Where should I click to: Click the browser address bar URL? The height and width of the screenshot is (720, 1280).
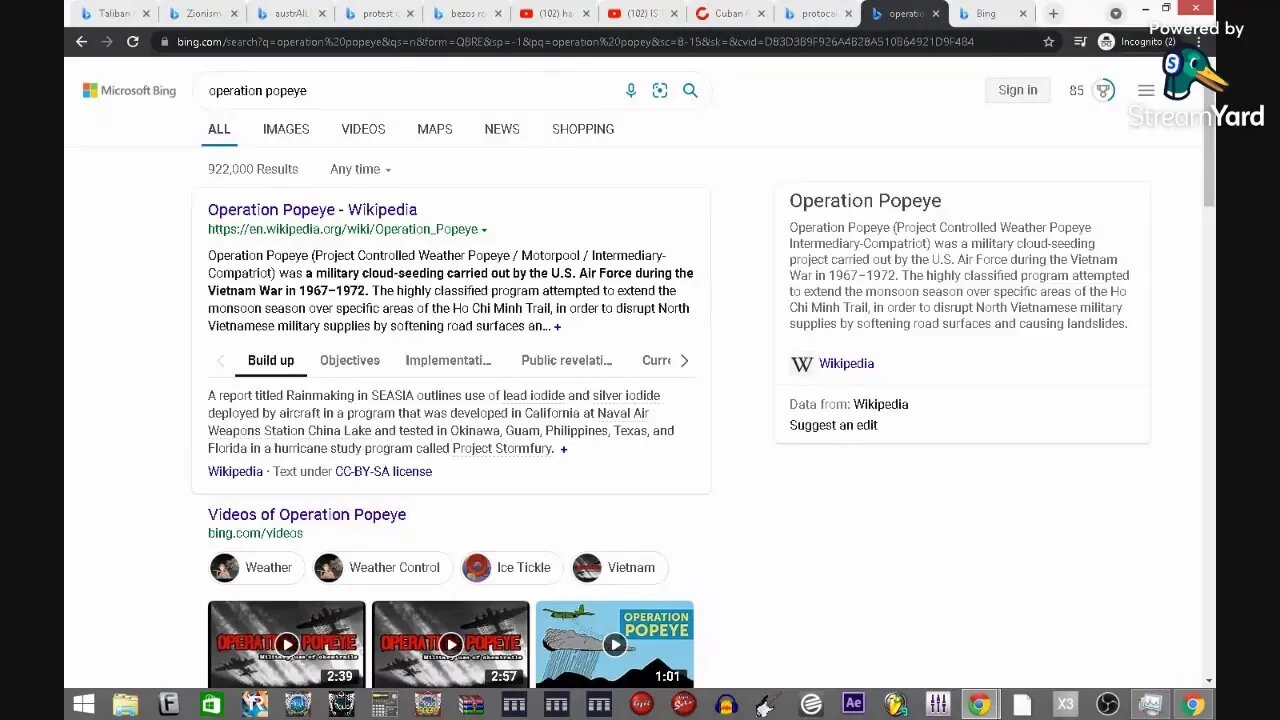click(575, 42)
